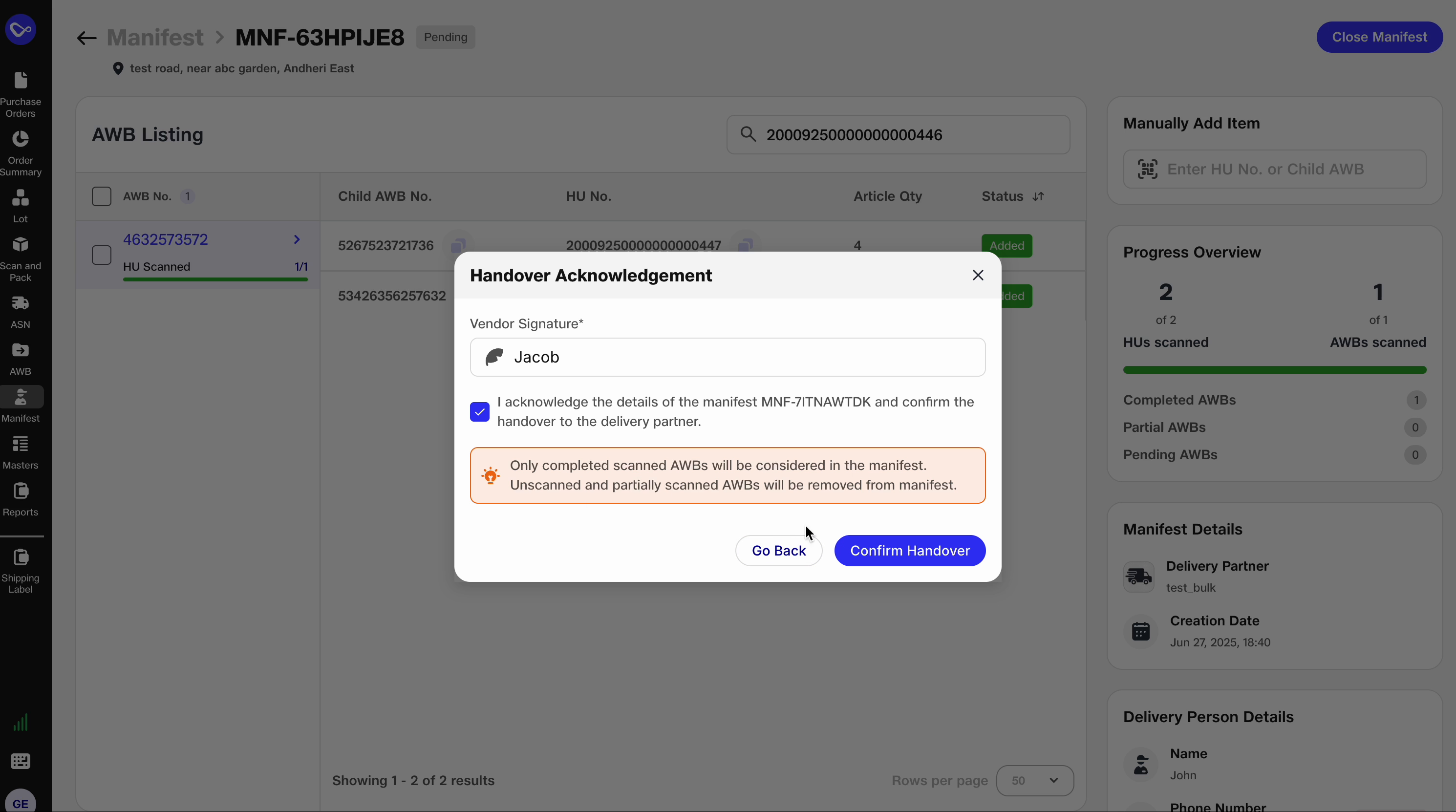Click the Confirm Handover button
This screenshot has width=1456, height=812.
[909, 550]
